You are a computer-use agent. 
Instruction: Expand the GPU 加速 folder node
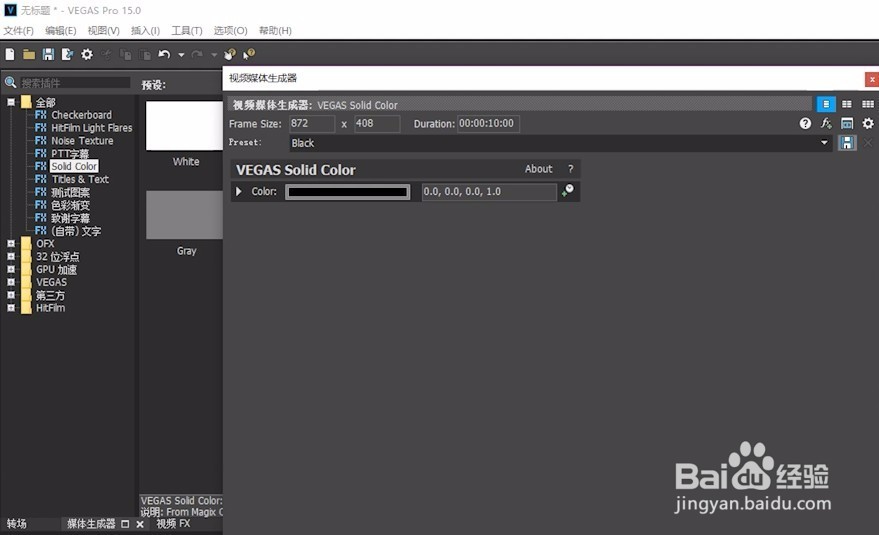pos(11,269)
